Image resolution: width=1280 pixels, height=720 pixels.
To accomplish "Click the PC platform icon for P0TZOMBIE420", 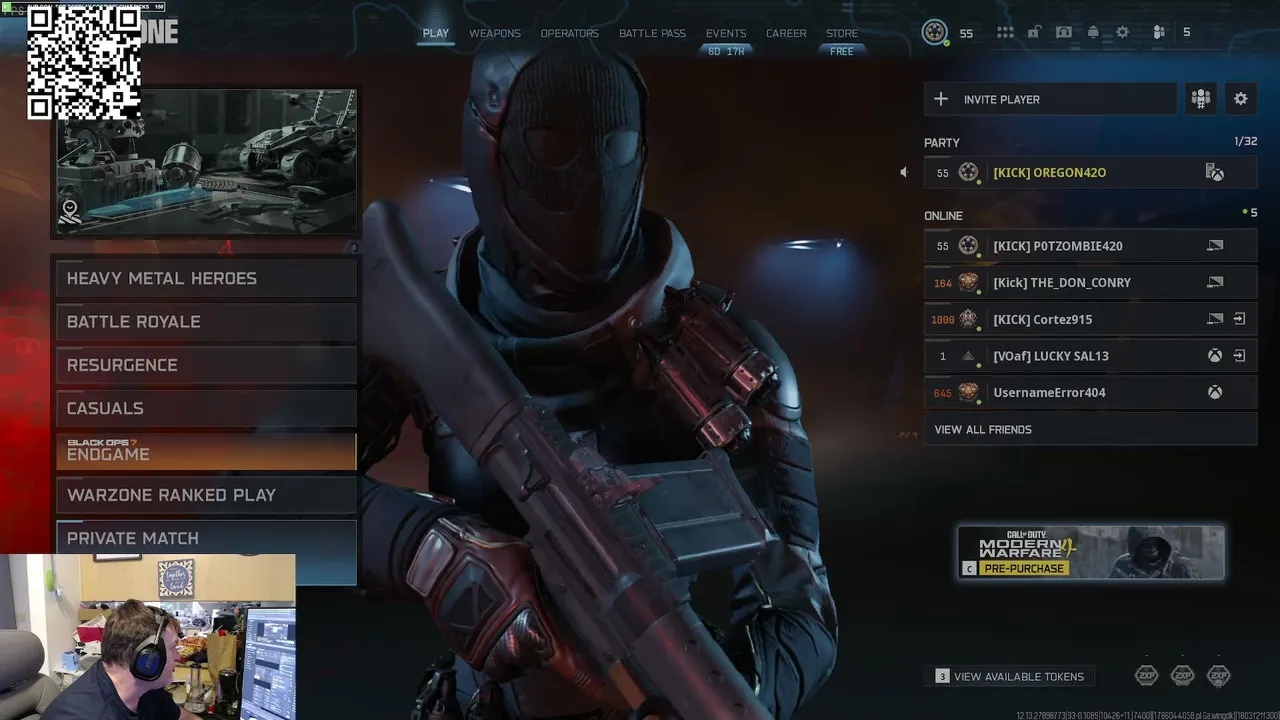I will (x=1215, y=246).
